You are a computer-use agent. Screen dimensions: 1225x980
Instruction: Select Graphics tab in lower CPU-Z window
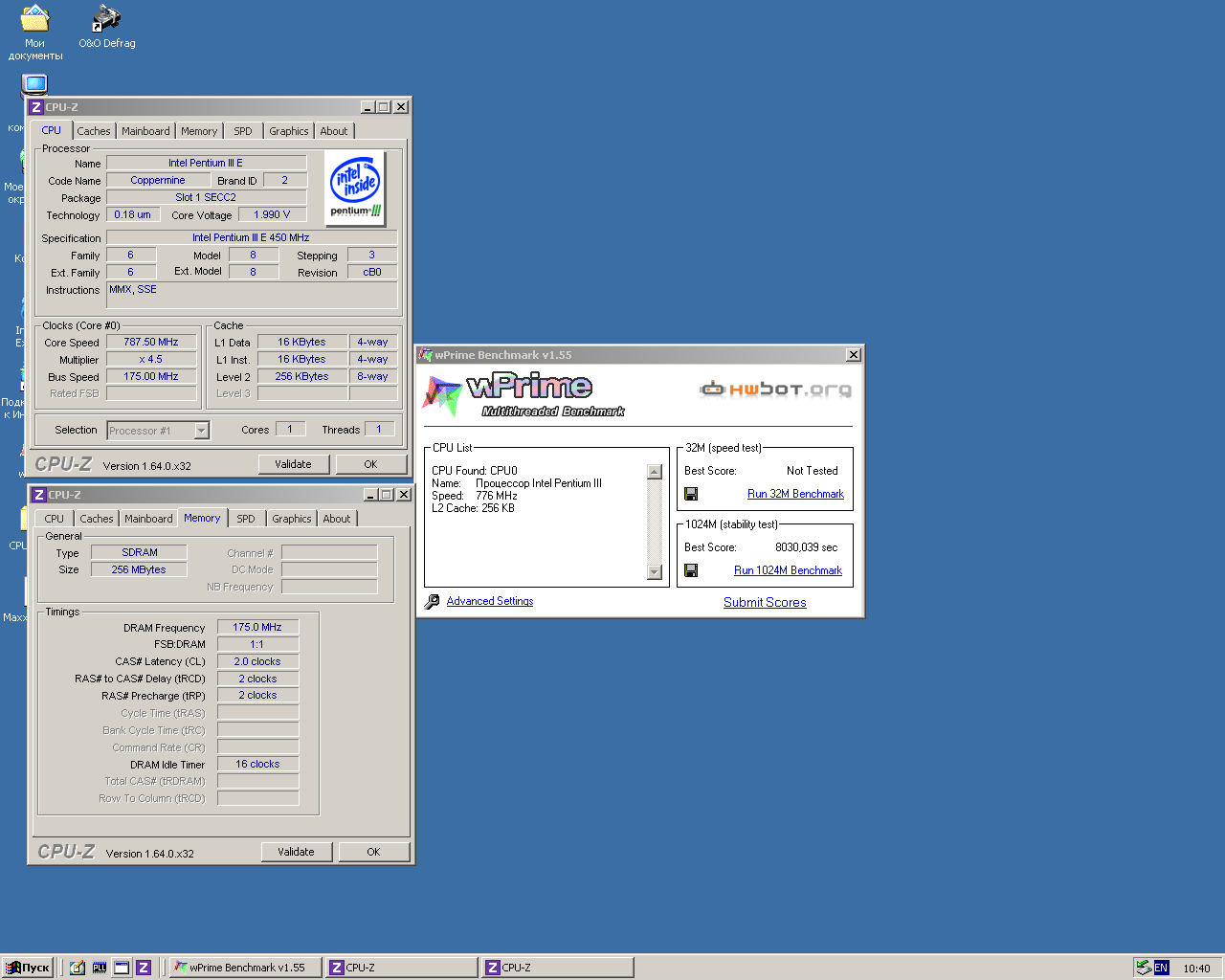292,519
